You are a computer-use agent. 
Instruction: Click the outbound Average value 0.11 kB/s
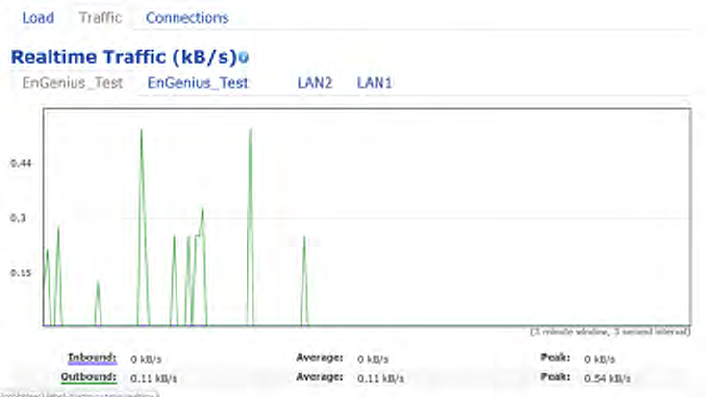coord(380,379)
